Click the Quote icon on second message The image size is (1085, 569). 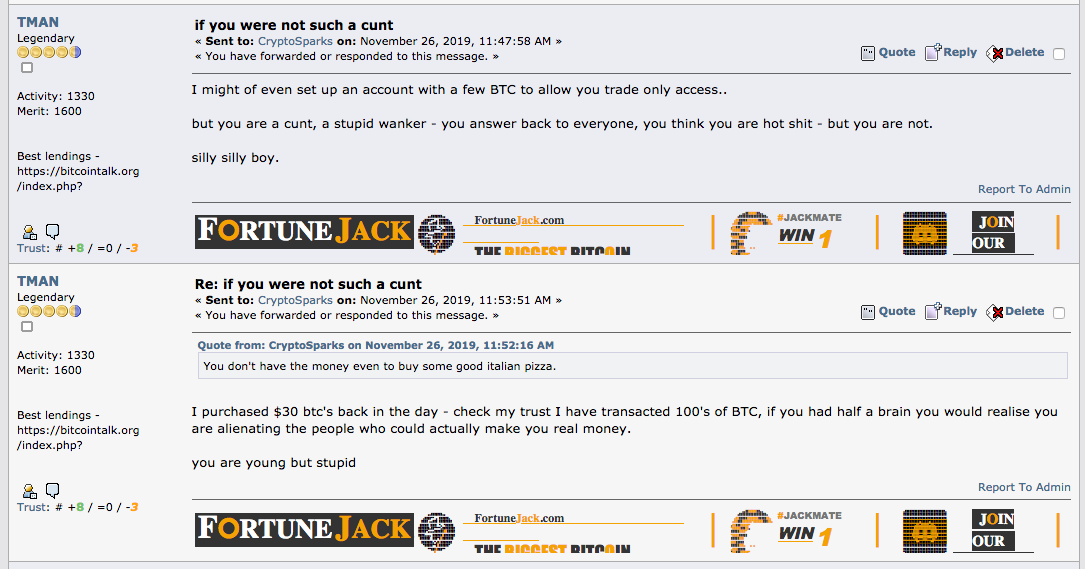pyautogui.click(x=868, y=312)
